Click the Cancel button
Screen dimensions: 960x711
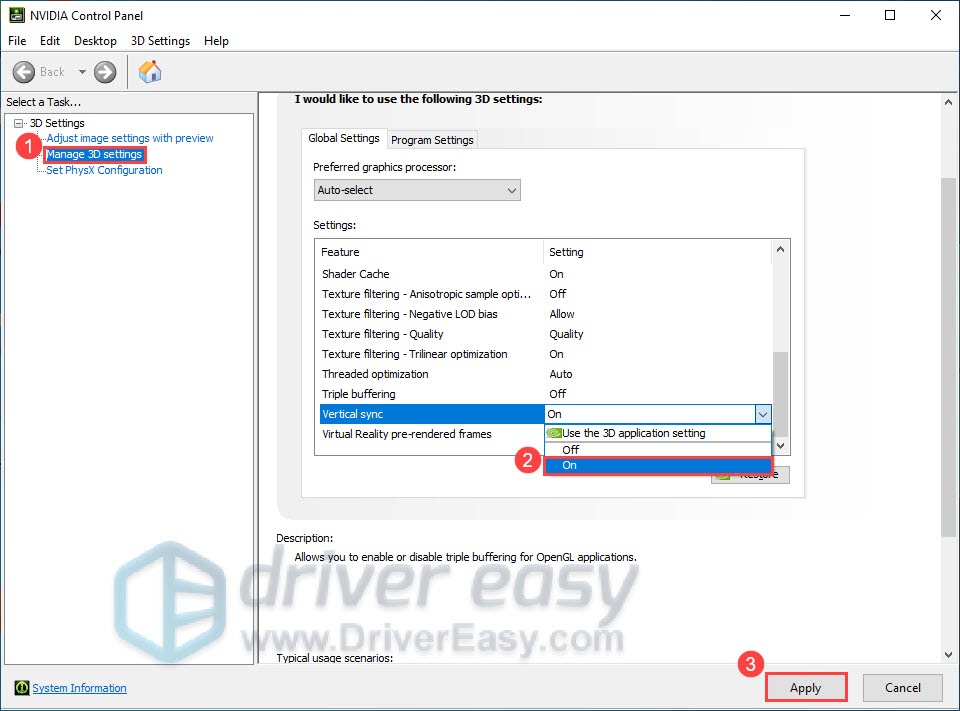click(x=902, y=688)
